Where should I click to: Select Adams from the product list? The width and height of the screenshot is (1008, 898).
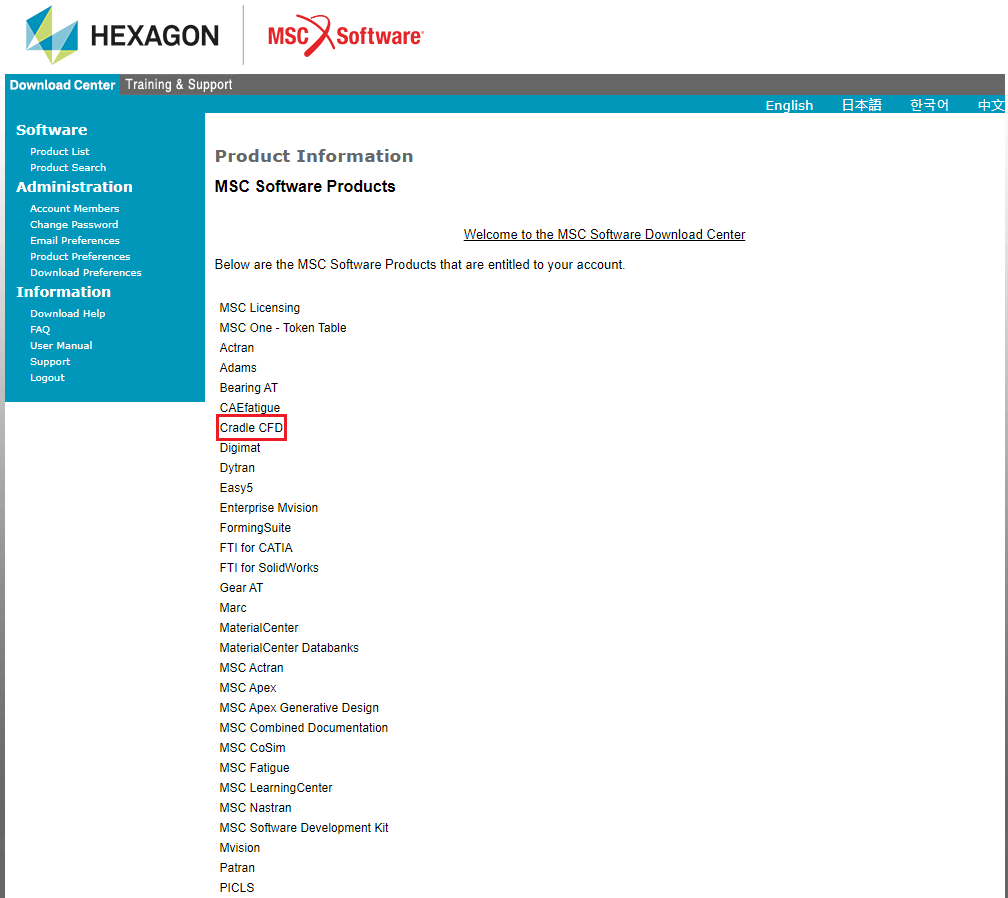[x=238, y=368]
